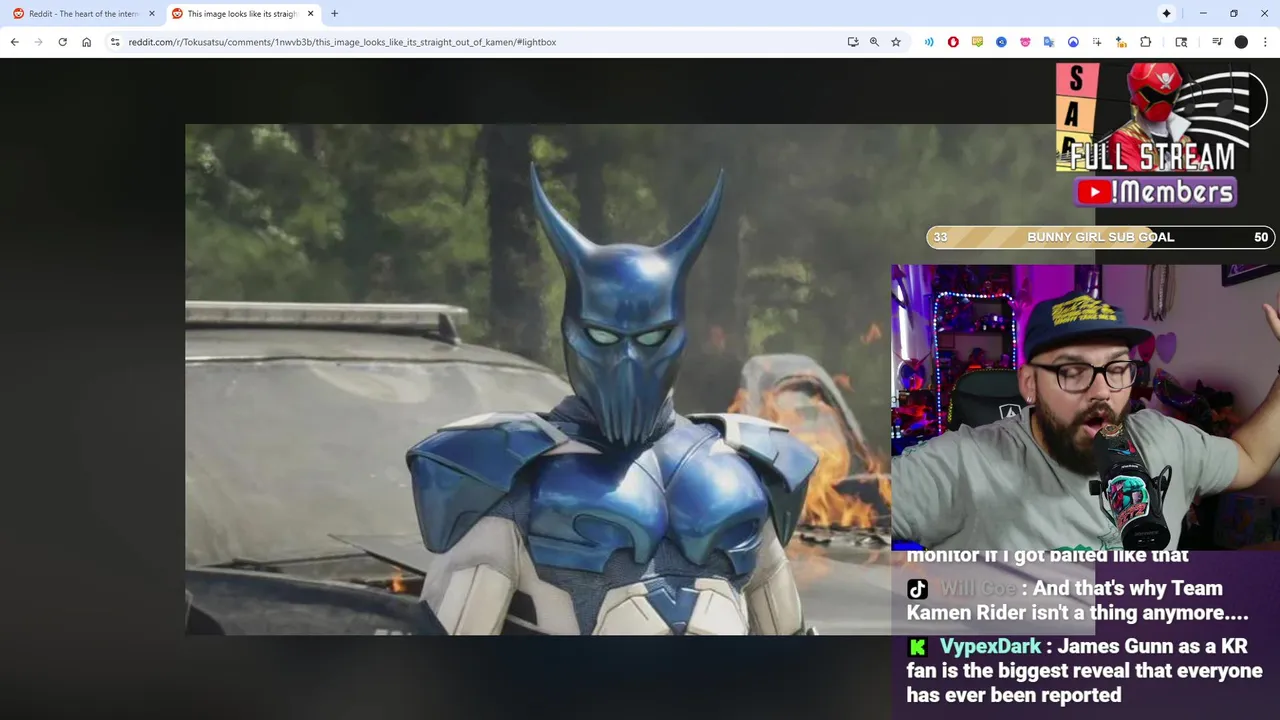Open the Extensions puzzle piece menu

point(1146,42)
